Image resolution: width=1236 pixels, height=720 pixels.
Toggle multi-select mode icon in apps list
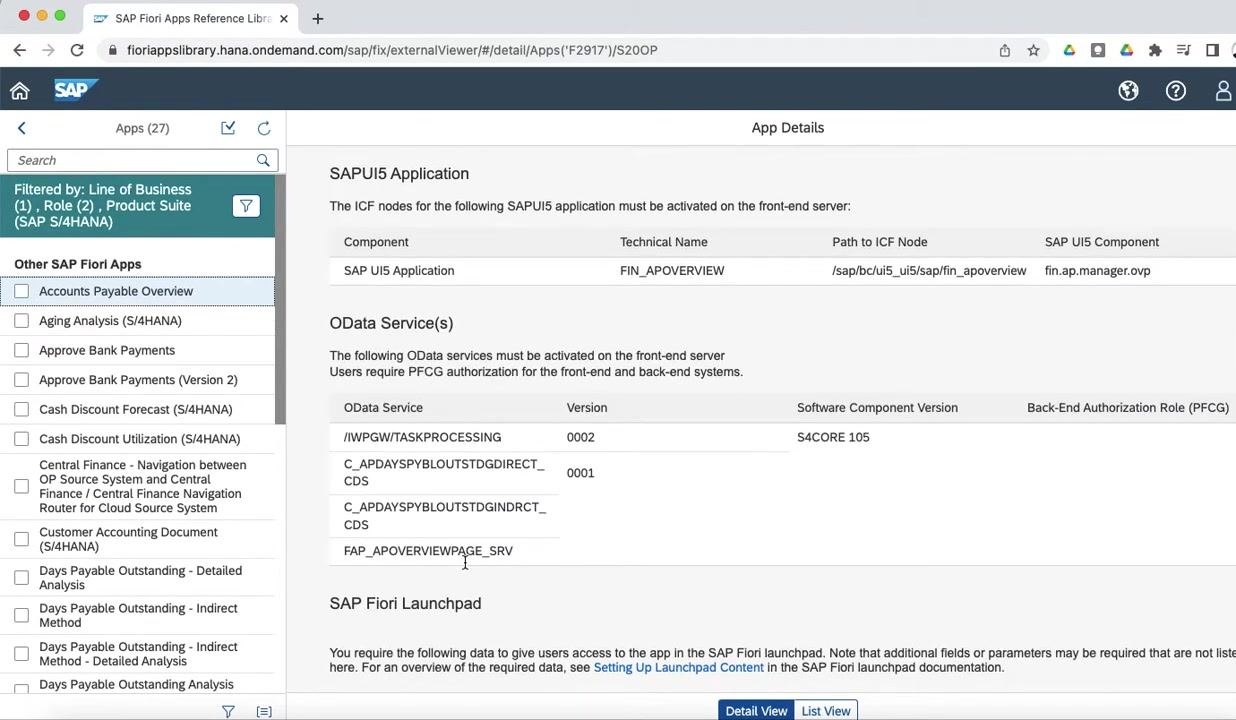tap(228, 128)
